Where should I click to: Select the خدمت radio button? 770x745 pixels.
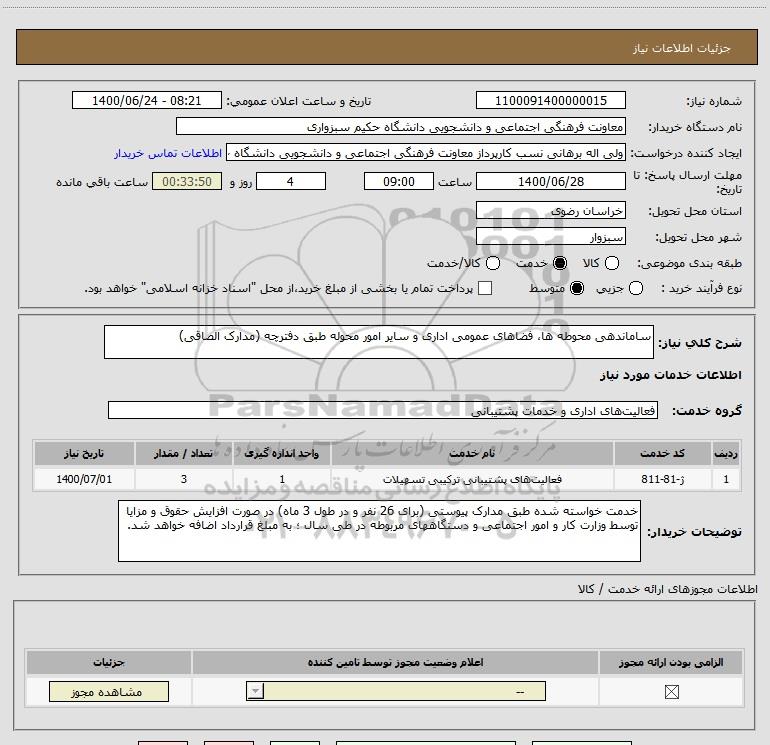(x=560, y=263)
